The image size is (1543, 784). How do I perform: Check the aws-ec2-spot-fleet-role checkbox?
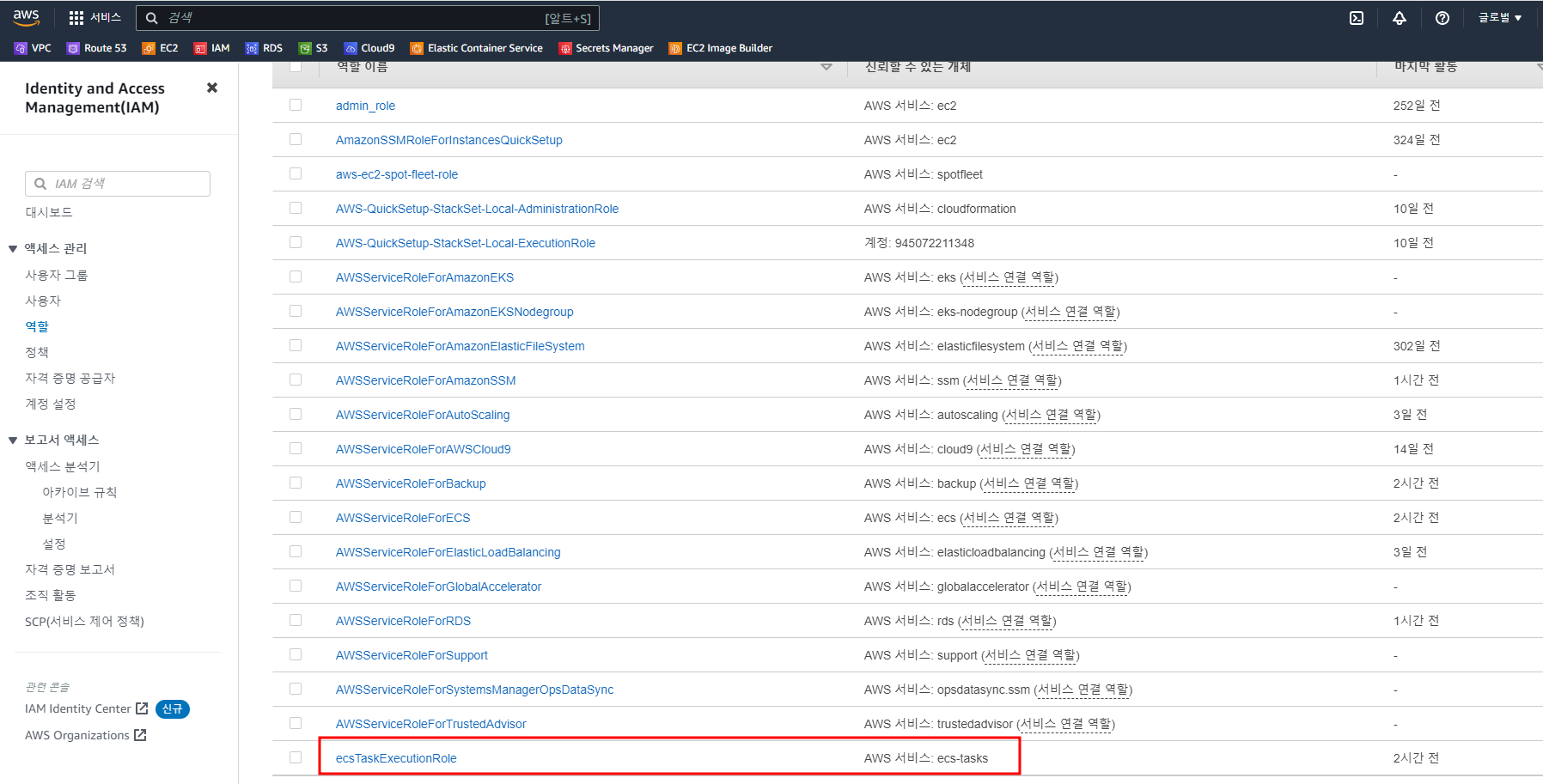pyautogui.click(x=296, y=173)
